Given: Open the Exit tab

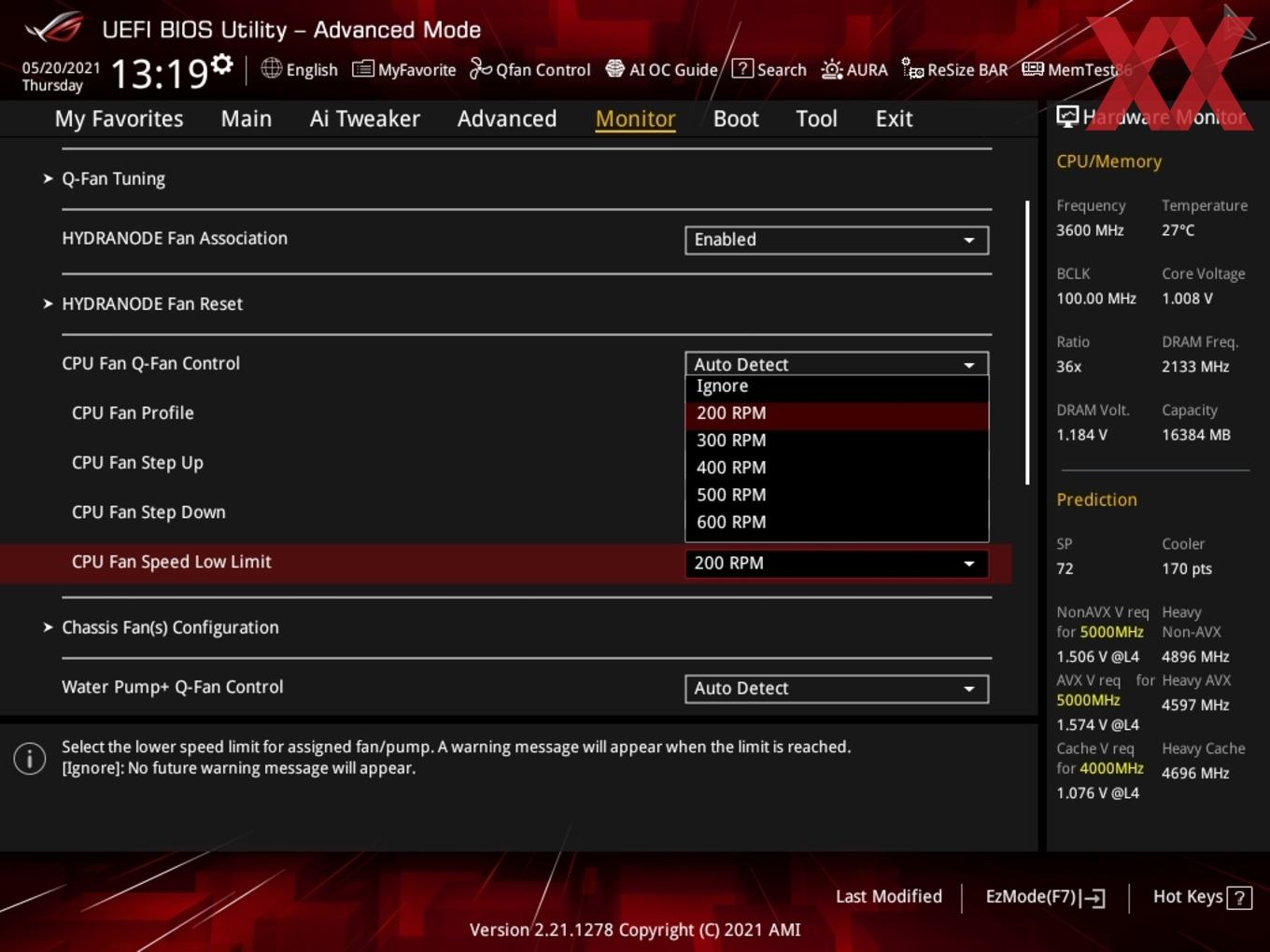Looking at the screenshot, I should click(x=894, y=119).
